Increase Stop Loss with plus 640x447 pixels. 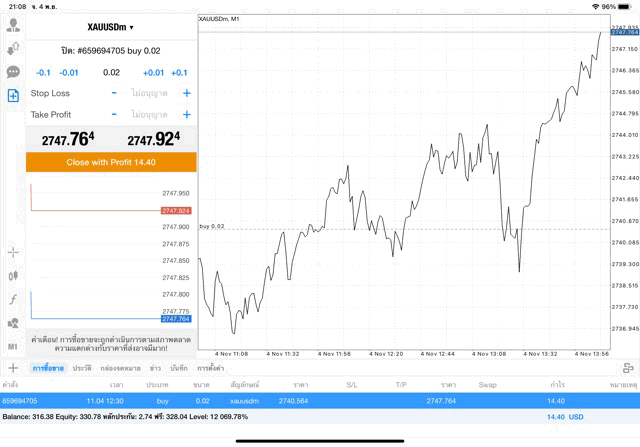coord(186,93)
